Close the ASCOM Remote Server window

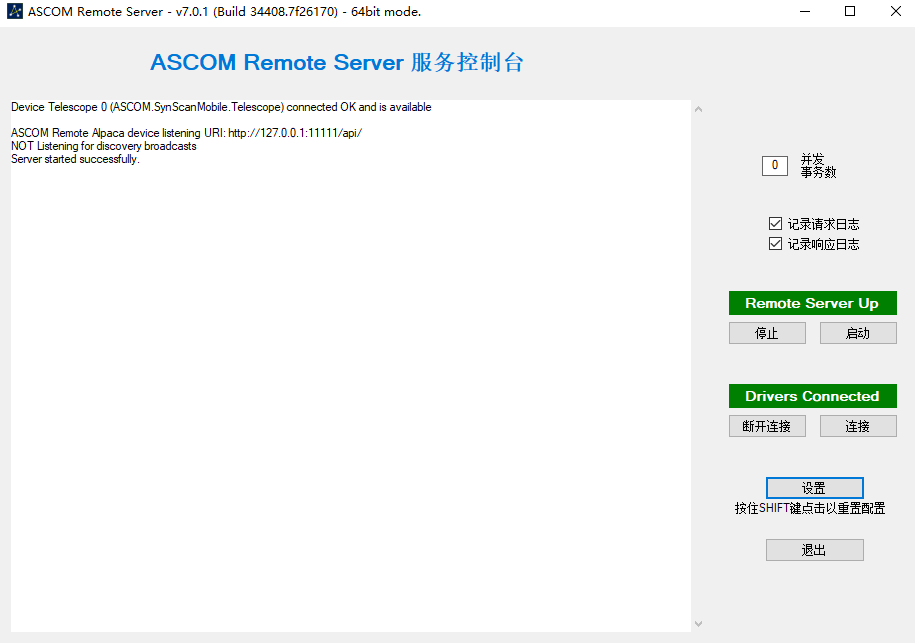click(x=896, y=12)
